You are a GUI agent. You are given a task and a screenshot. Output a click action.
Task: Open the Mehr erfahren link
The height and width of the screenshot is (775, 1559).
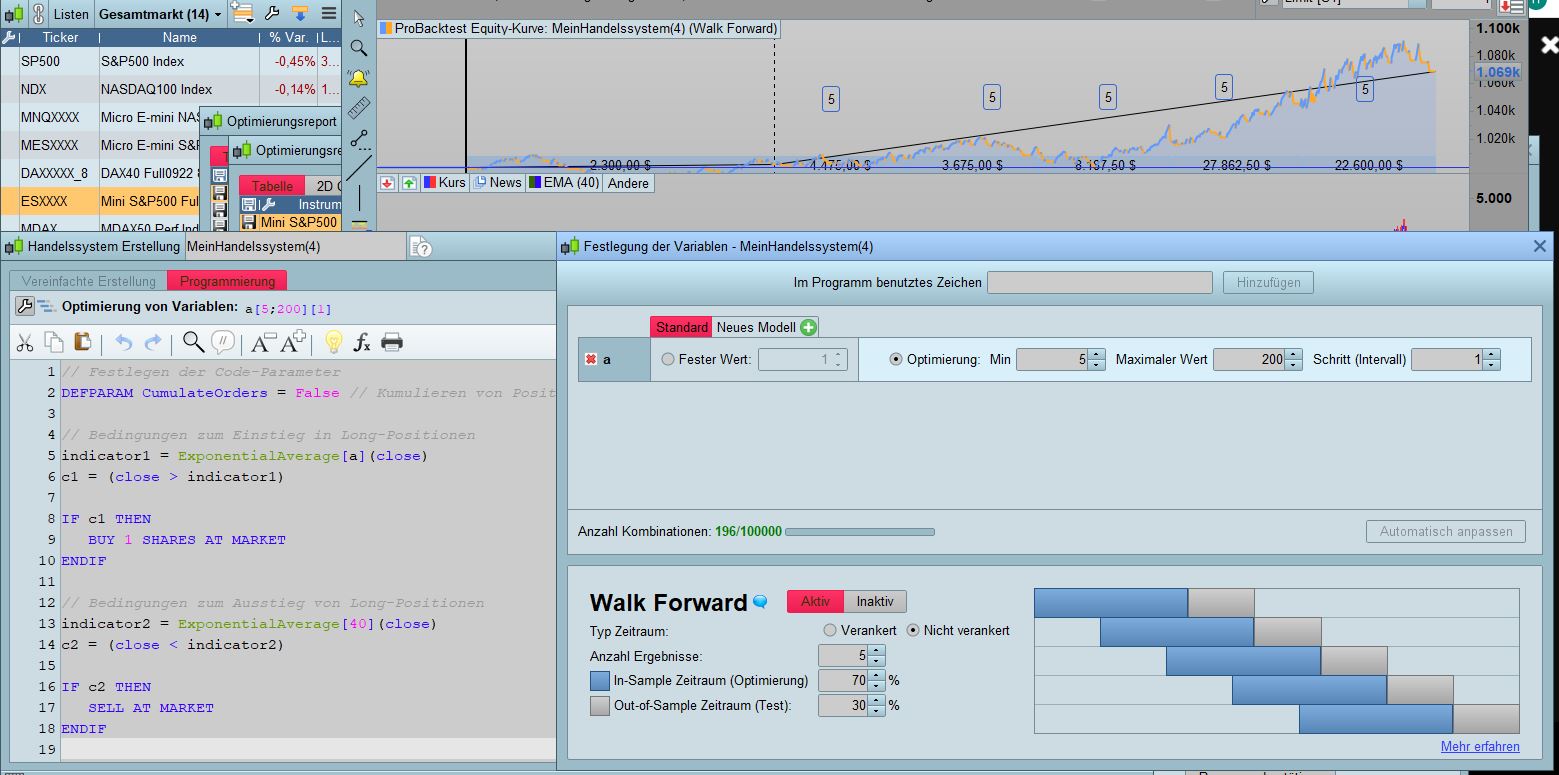tap(1480, 747)
